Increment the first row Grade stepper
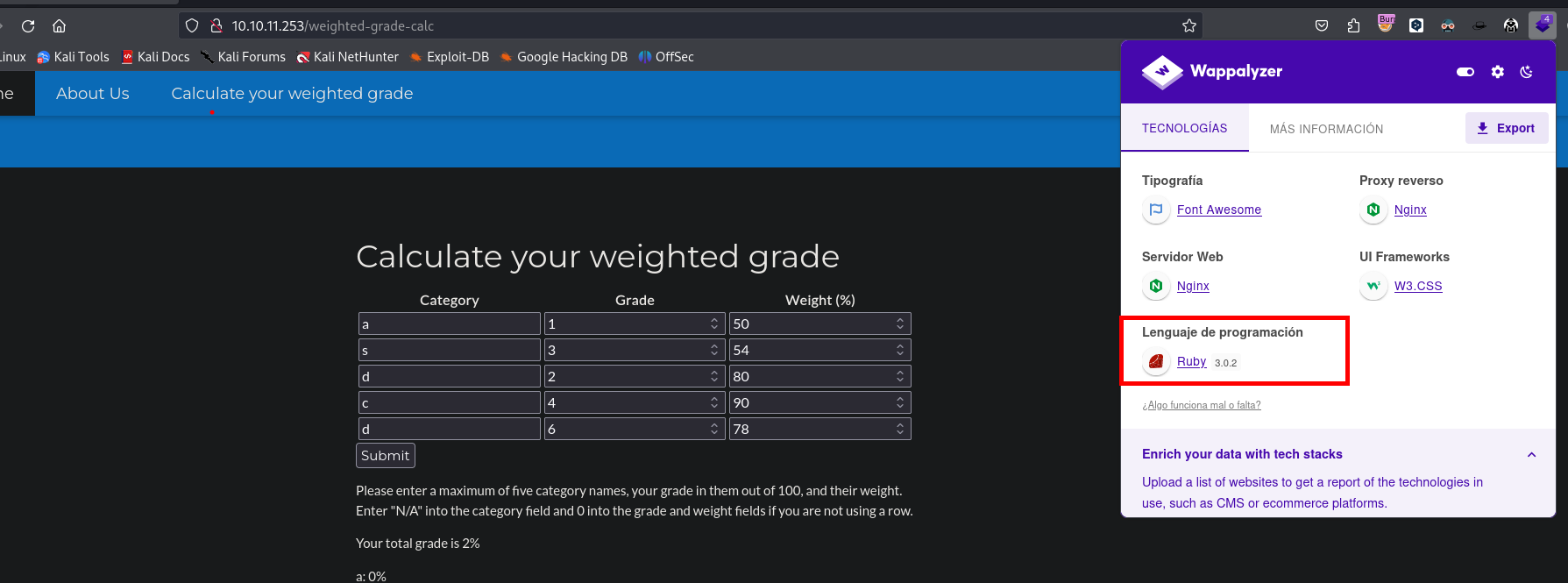This screenshot has height=583, width=1568. coord(714,321)
